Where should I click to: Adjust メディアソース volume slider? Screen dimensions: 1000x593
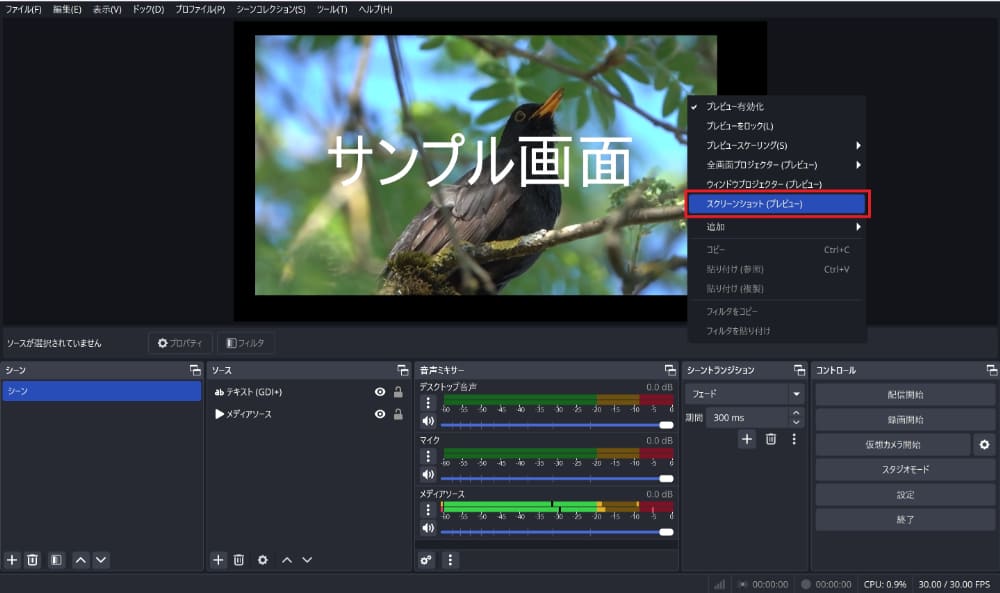coord(557,532)
